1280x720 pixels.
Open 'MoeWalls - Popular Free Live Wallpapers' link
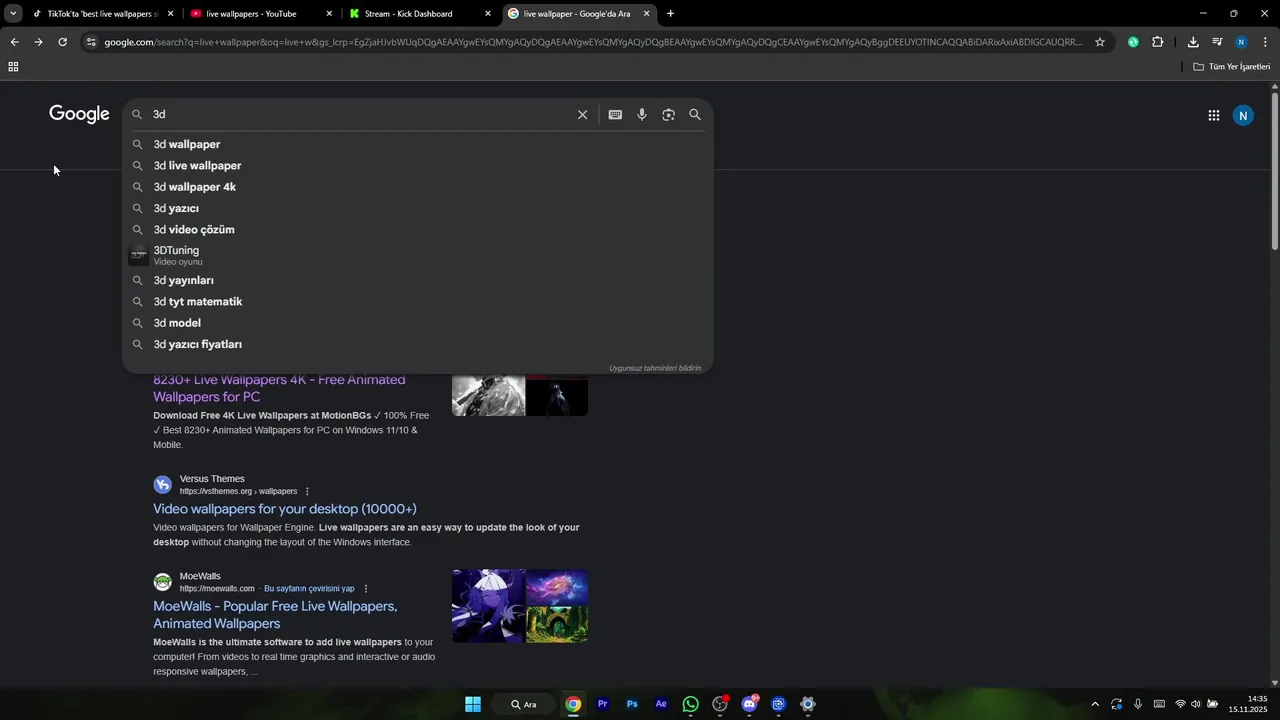pyautogui.click(x=275, y=615)
